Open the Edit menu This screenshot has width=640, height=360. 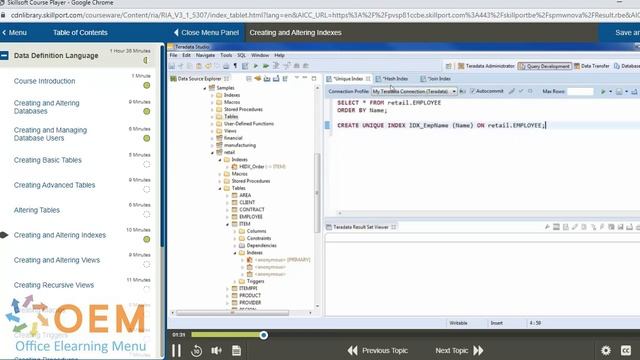tap(187, 55)
